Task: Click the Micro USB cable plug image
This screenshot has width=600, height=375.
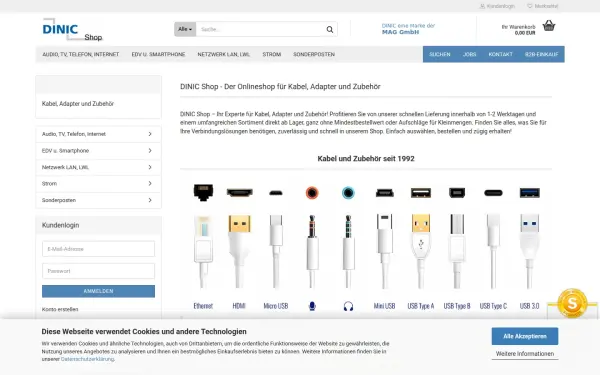Action: (276, 251)
